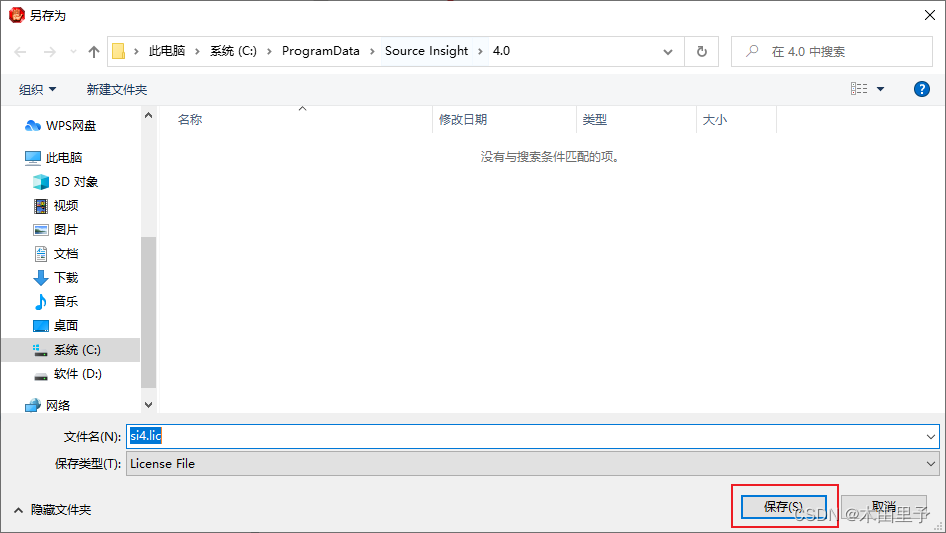Click the folder icon in address bar
Screen dimensions: 946x533
click(118, 51)
